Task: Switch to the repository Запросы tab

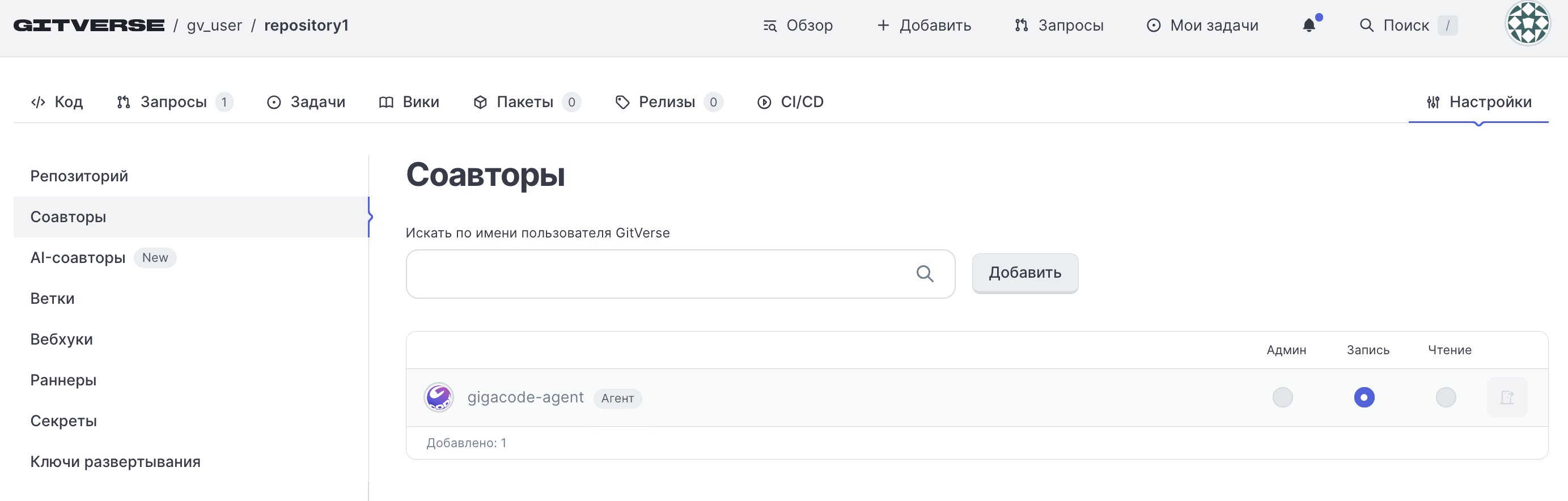Action: 174,102
